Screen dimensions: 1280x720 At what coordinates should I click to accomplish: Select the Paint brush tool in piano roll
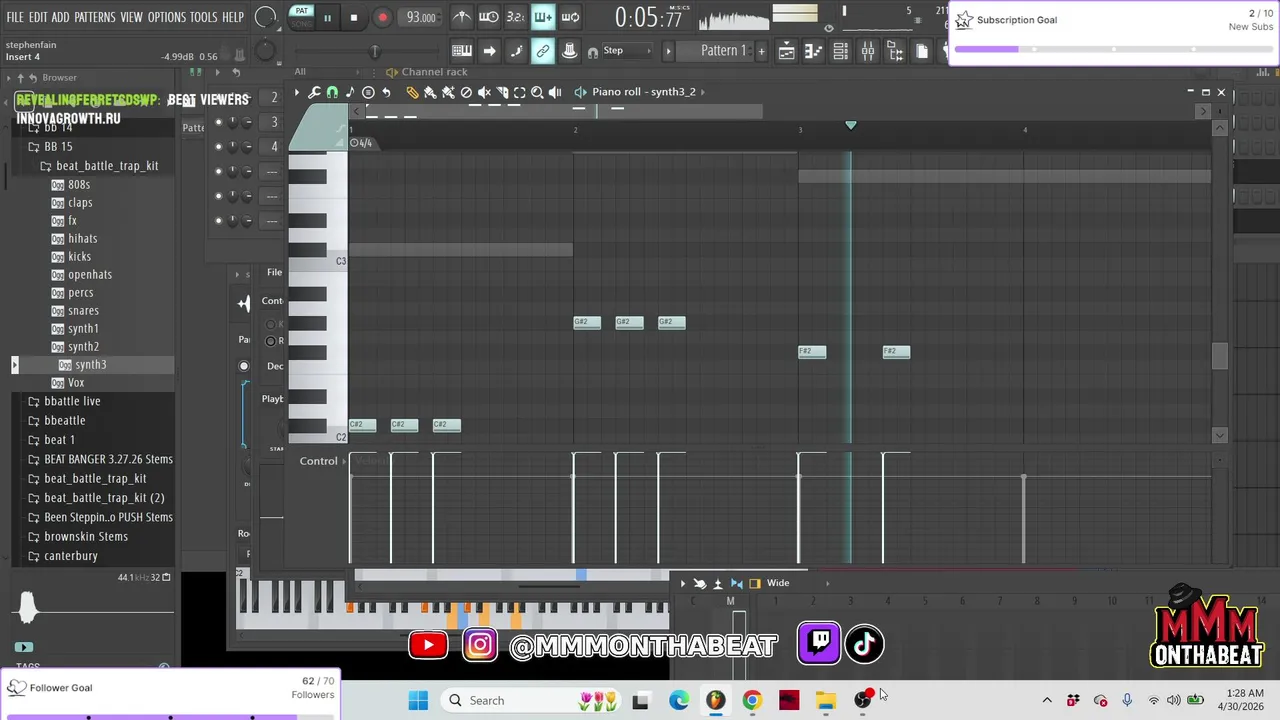[x=430, y=92]
